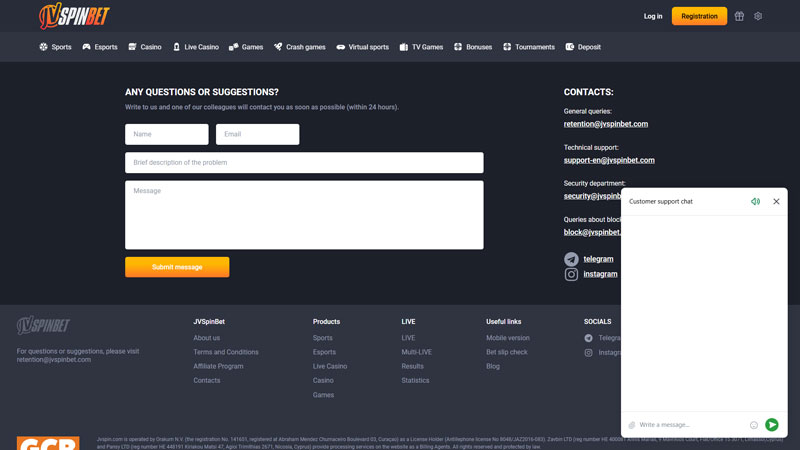The height and width of the screenshot is (450, 800).
Task: Mute chat sound with speaker icon
Action: click(756, 202)
